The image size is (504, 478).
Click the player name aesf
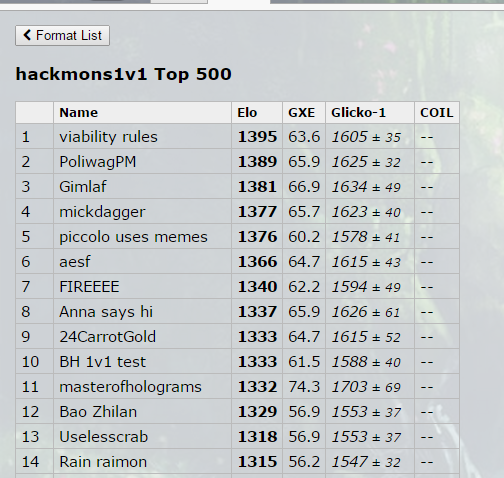pyautogui.click(x=75, y=262)
